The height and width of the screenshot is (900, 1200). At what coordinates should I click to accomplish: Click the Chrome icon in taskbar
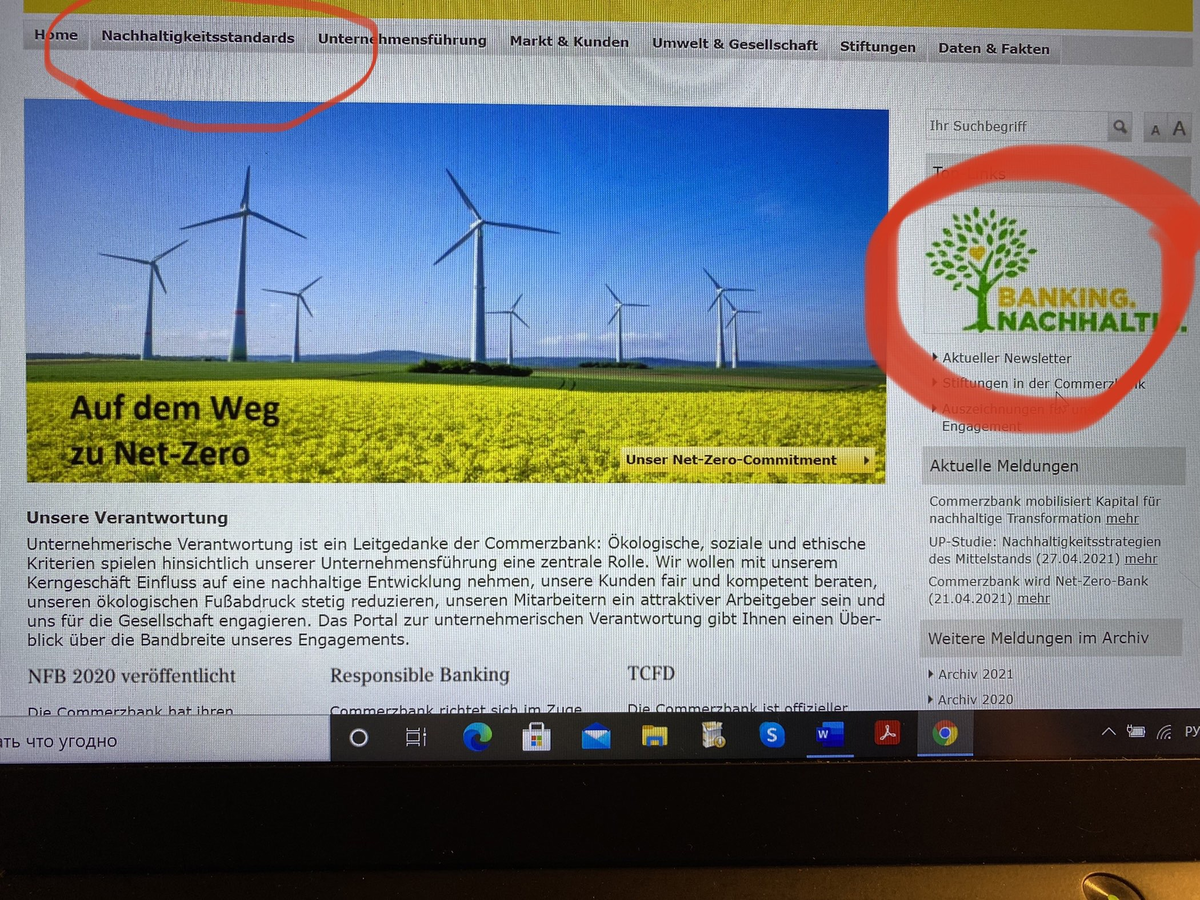tap(944, 734)
